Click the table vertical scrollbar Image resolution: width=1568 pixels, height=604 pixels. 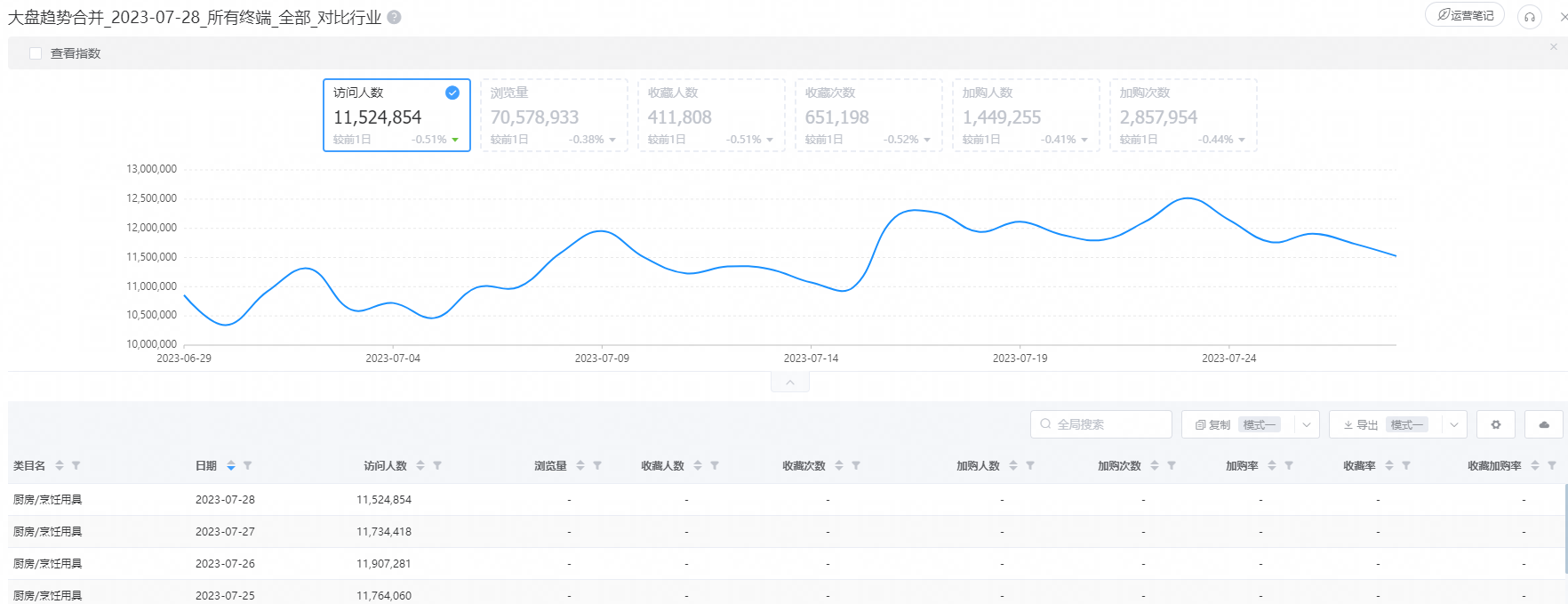pos(1564,529)
